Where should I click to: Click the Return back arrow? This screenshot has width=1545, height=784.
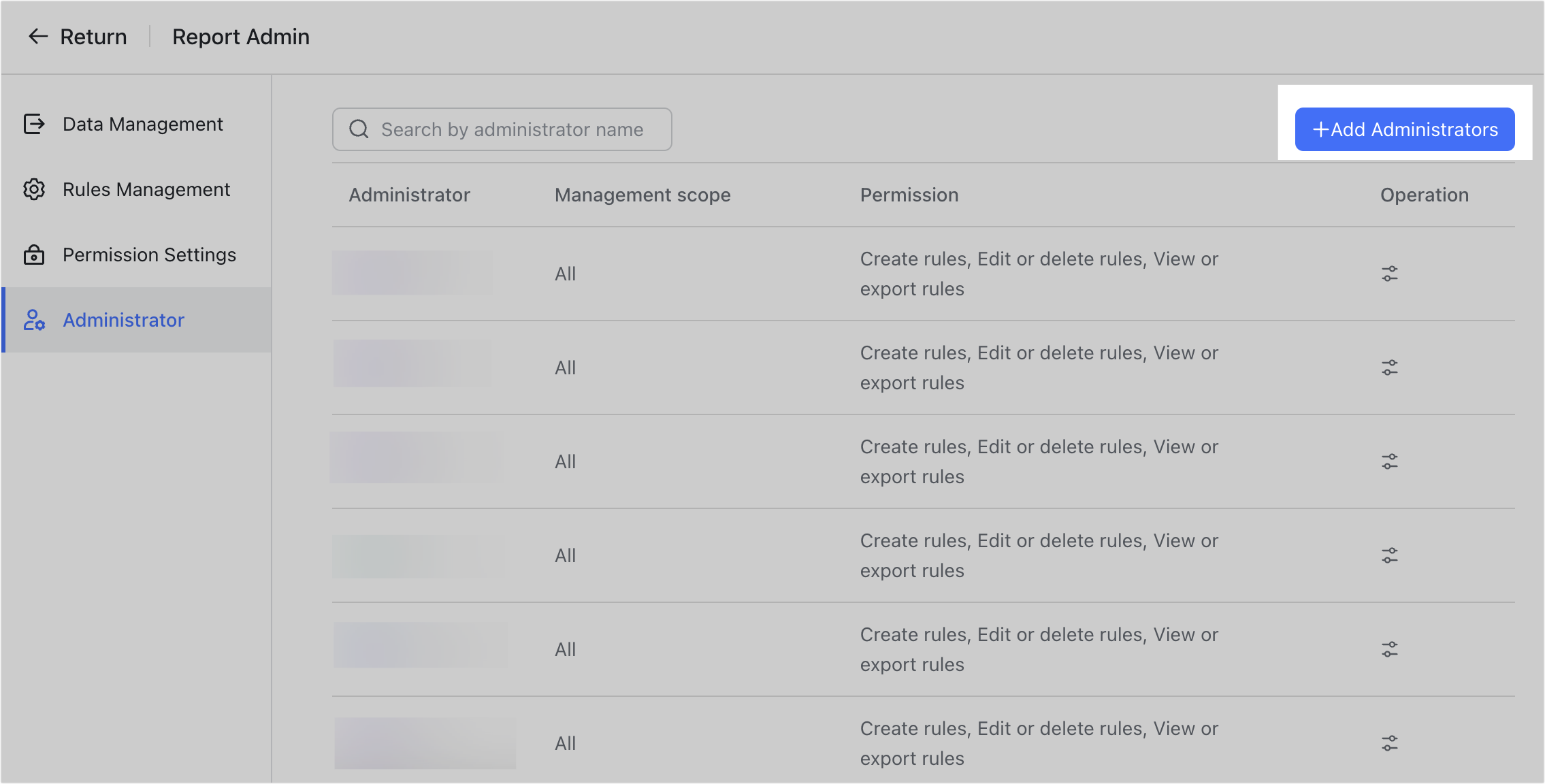37,37
